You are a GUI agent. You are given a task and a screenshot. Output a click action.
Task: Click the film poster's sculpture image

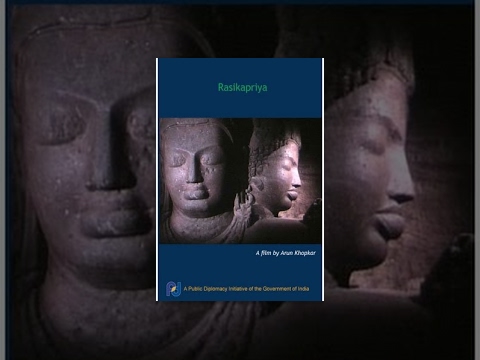[240, 181]
